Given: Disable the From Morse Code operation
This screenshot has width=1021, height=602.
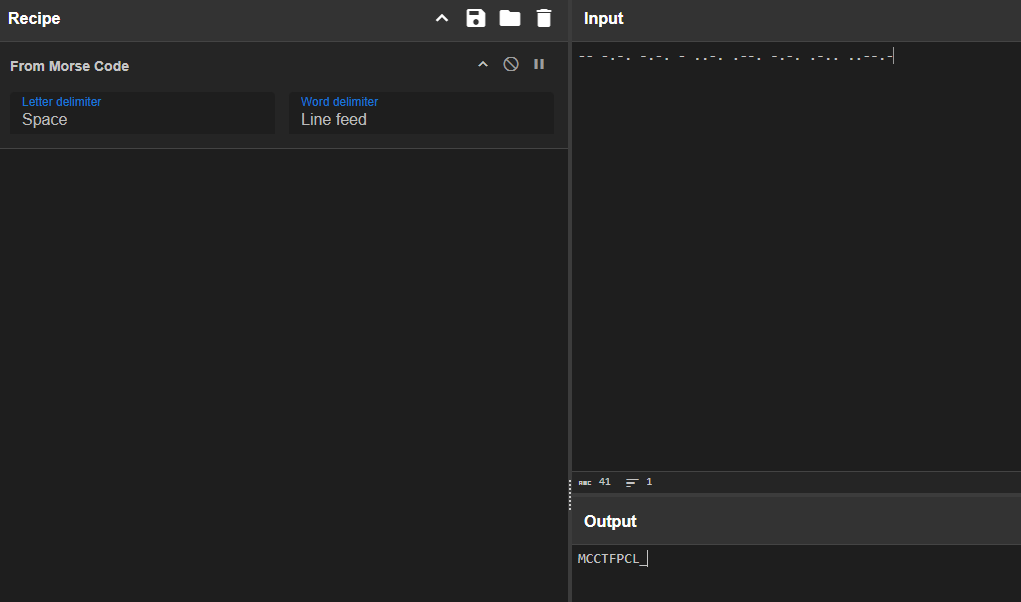Looking at the screenshot, I should click(x=511, y=65).
